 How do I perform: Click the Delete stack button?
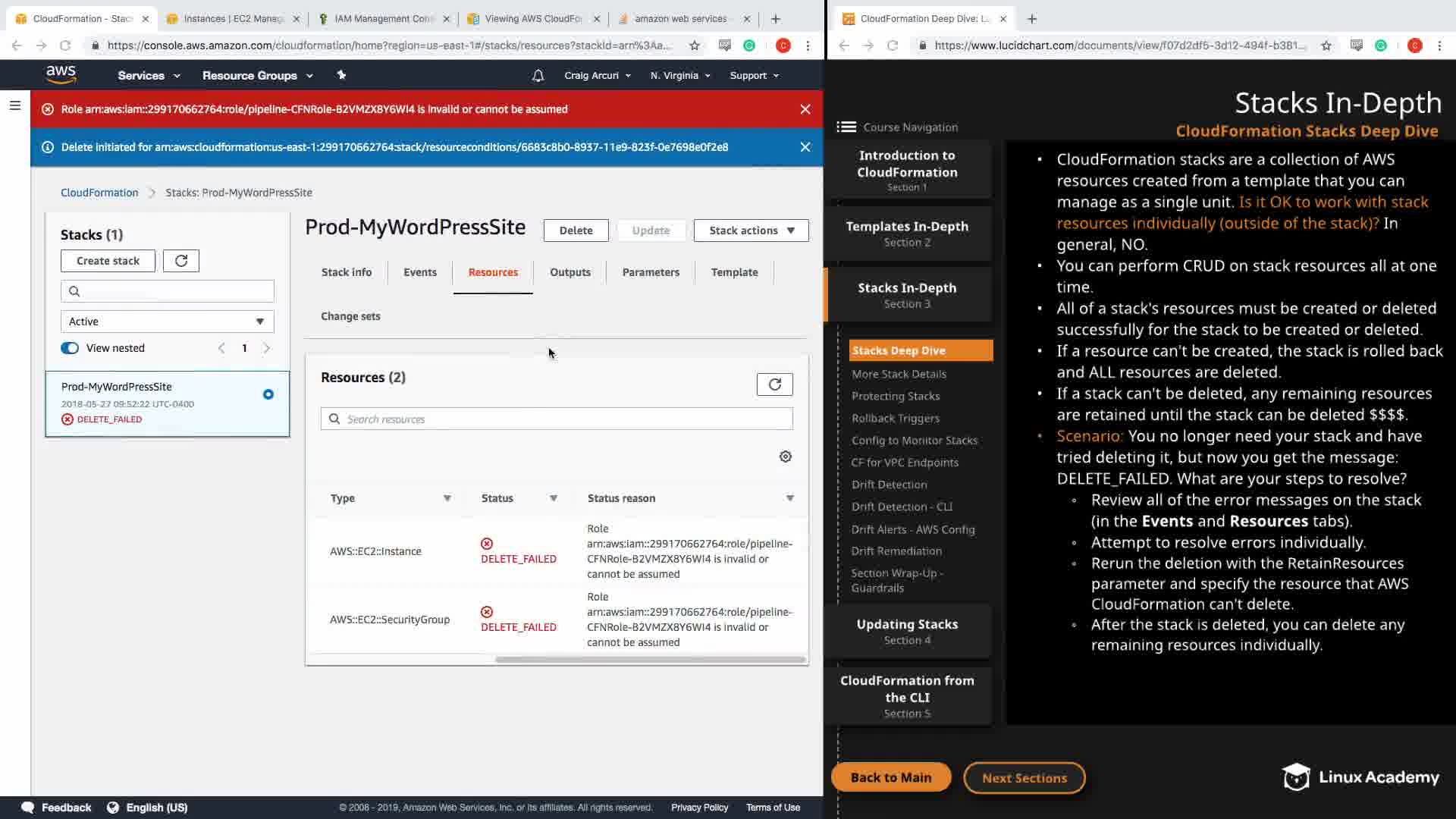click(576, 231)
